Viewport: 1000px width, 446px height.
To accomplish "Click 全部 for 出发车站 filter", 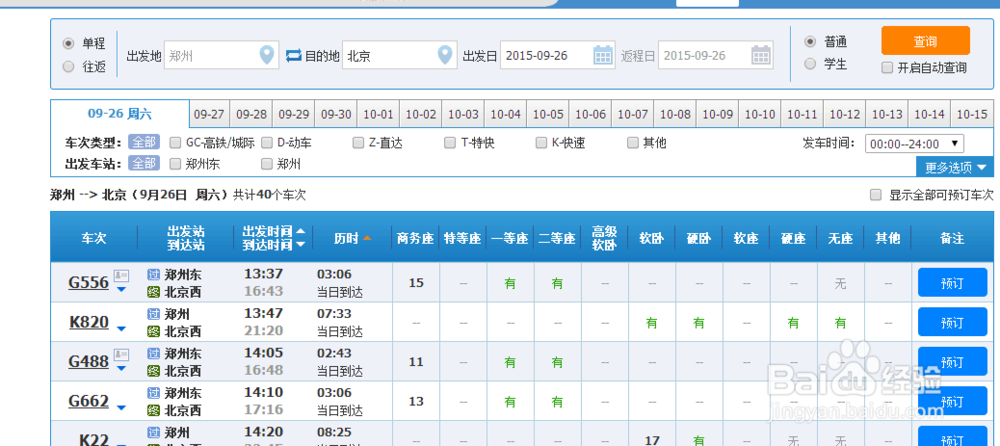I will [x=143, y=164].
